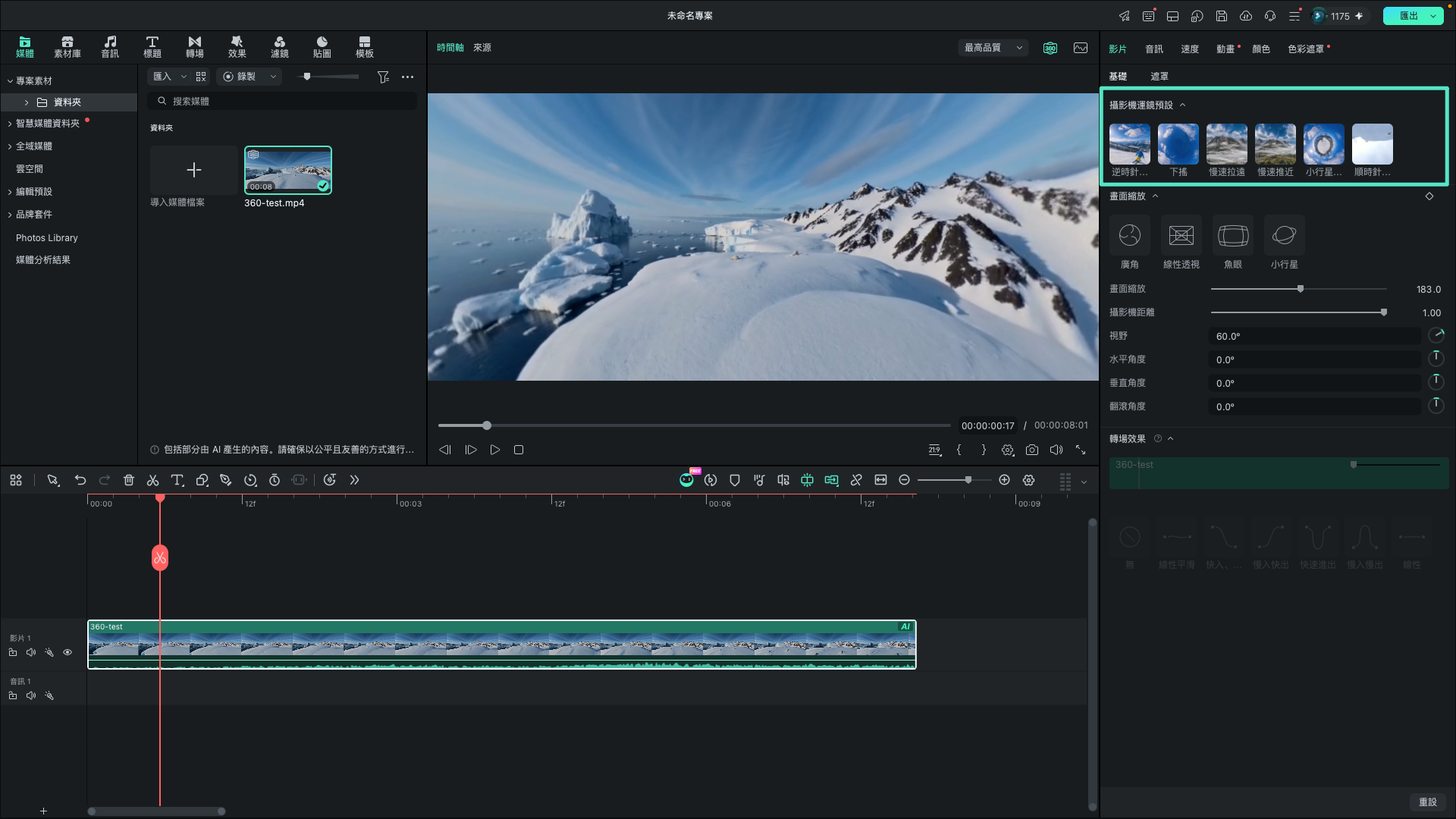Select the 廣角 wide angle projection icon

point(1130,236)
